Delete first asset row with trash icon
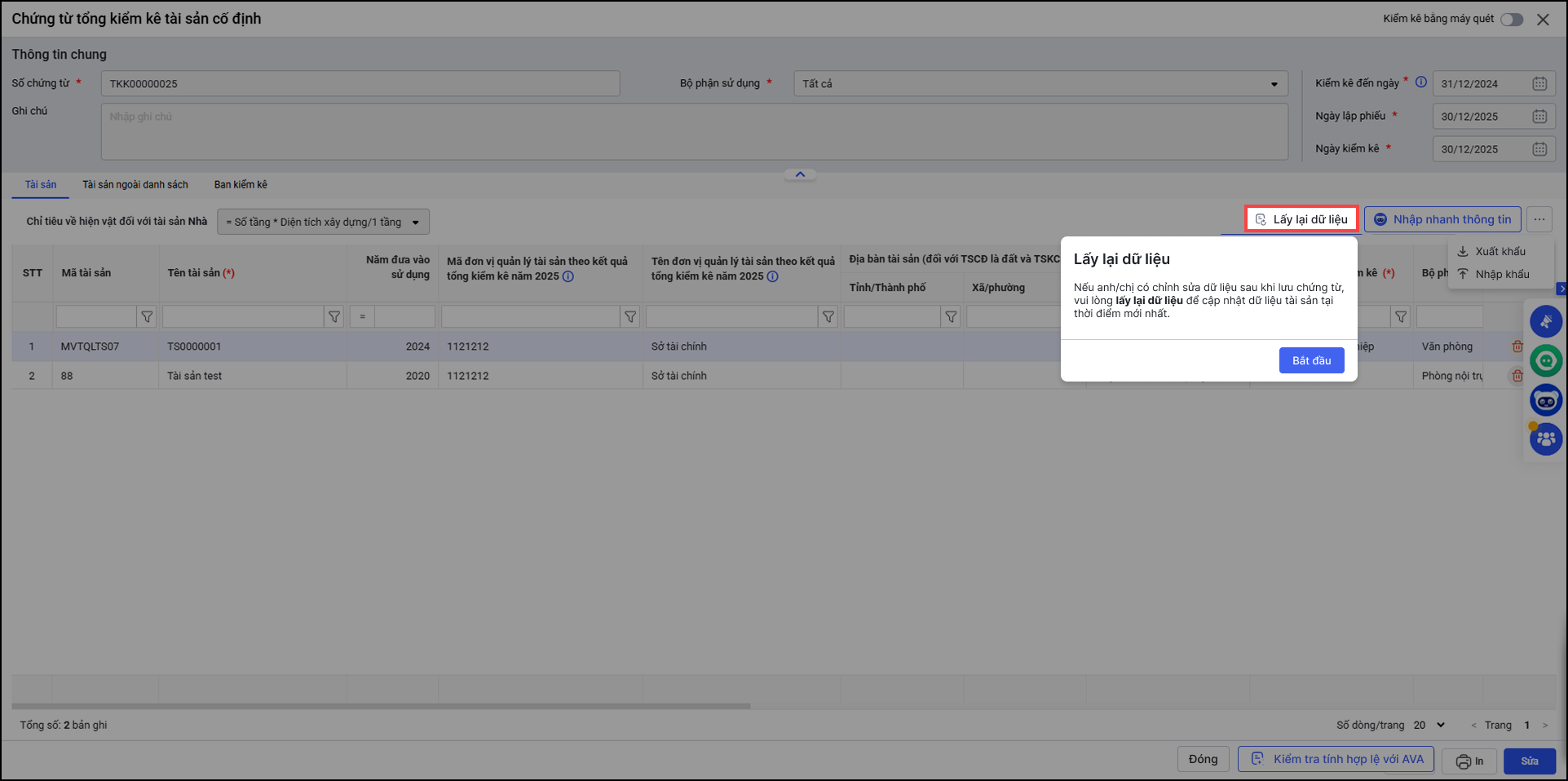Screen dimensions: 1568x781 tap(1517, 346)
